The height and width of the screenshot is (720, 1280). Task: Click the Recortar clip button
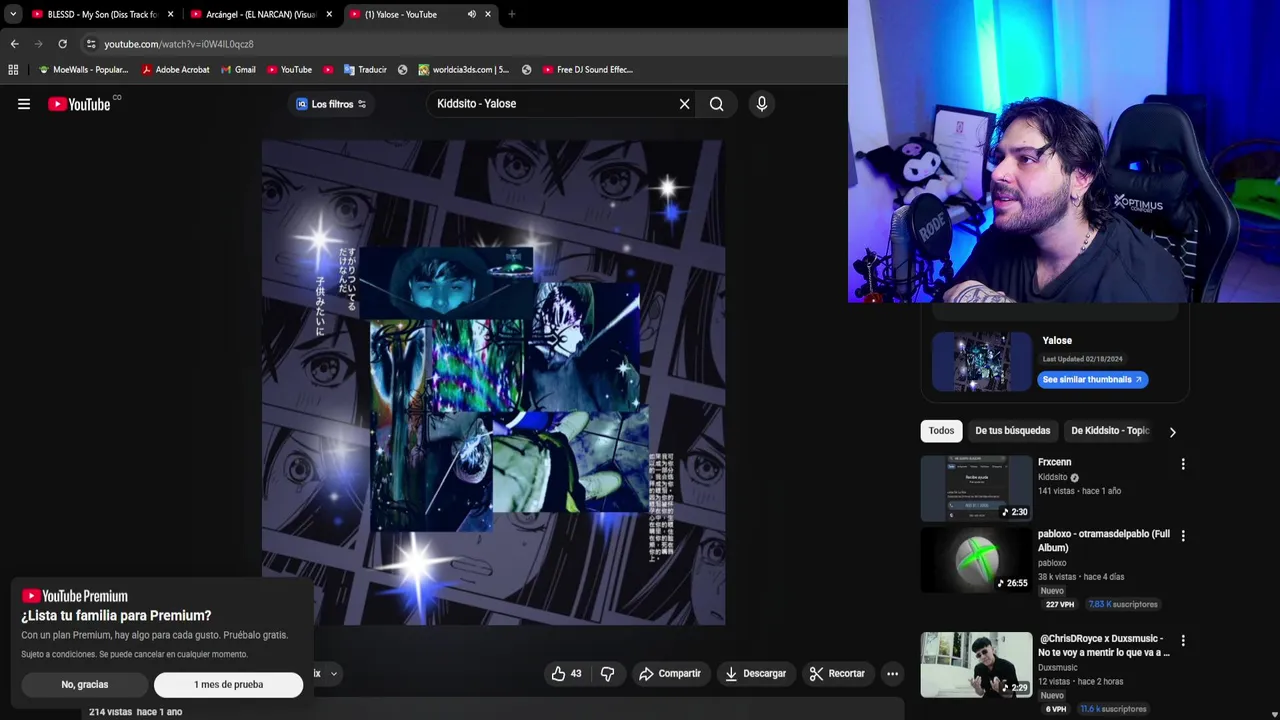(837, 674)
